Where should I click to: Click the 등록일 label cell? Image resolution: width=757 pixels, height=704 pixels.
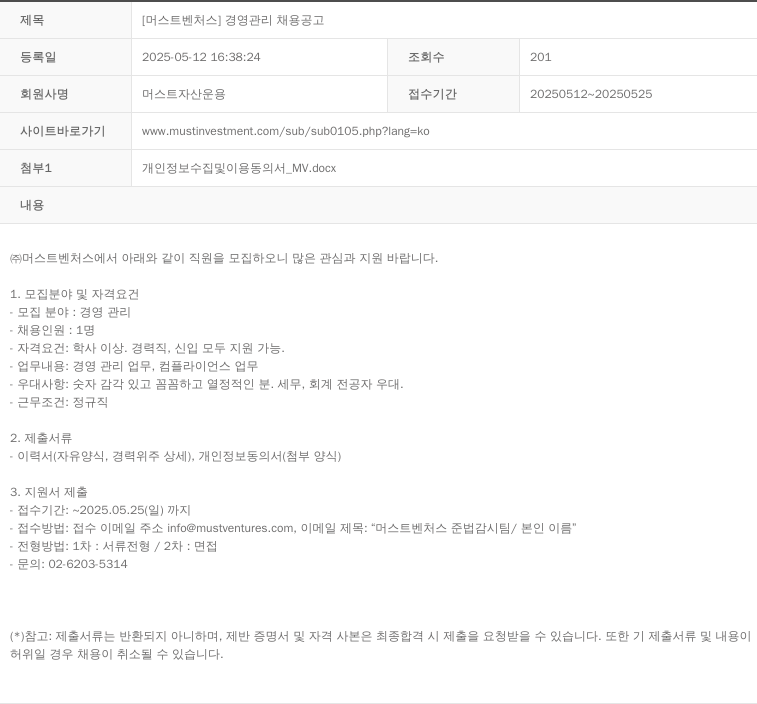(x=65, y=57)
